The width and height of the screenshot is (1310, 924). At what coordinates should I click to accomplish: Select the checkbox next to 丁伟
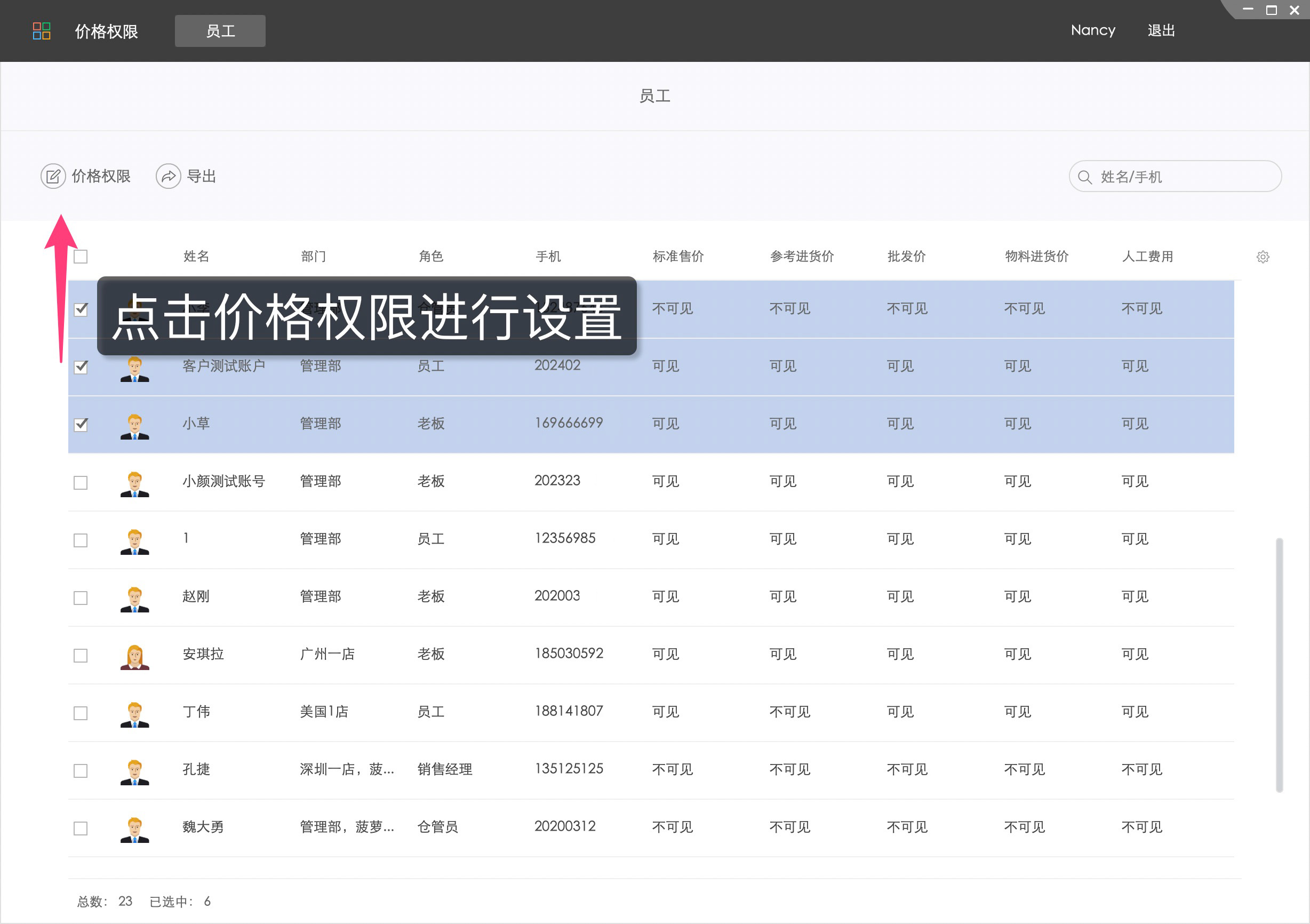[x=81, y=713]
